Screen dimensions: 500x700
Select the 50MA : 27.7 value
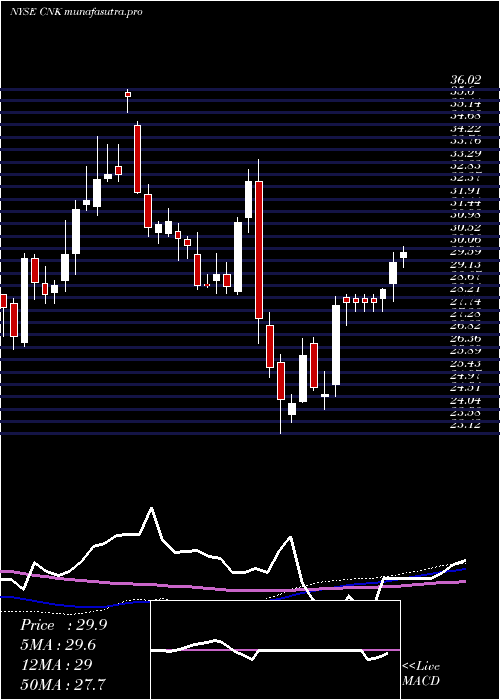point(63,684)
